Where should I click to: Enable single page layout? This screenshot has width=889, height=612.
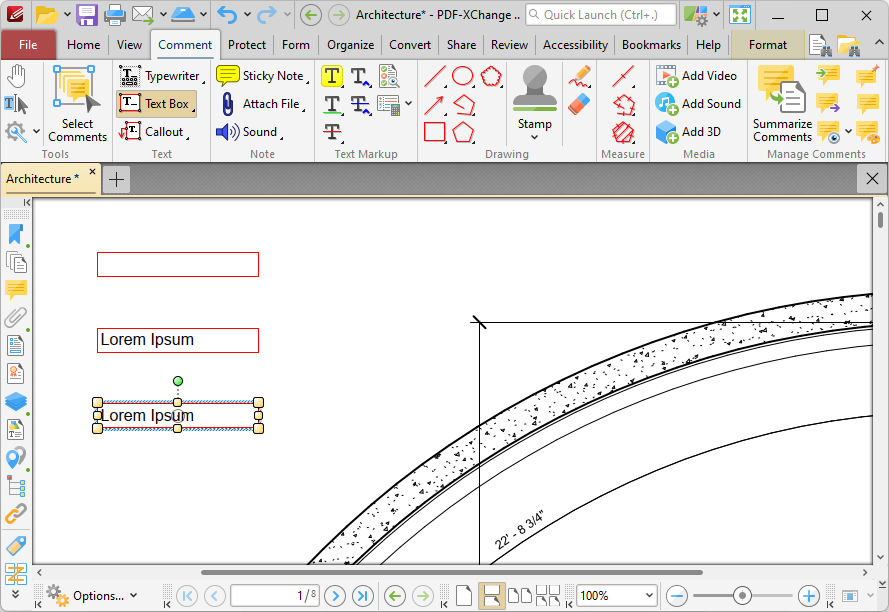464,596
